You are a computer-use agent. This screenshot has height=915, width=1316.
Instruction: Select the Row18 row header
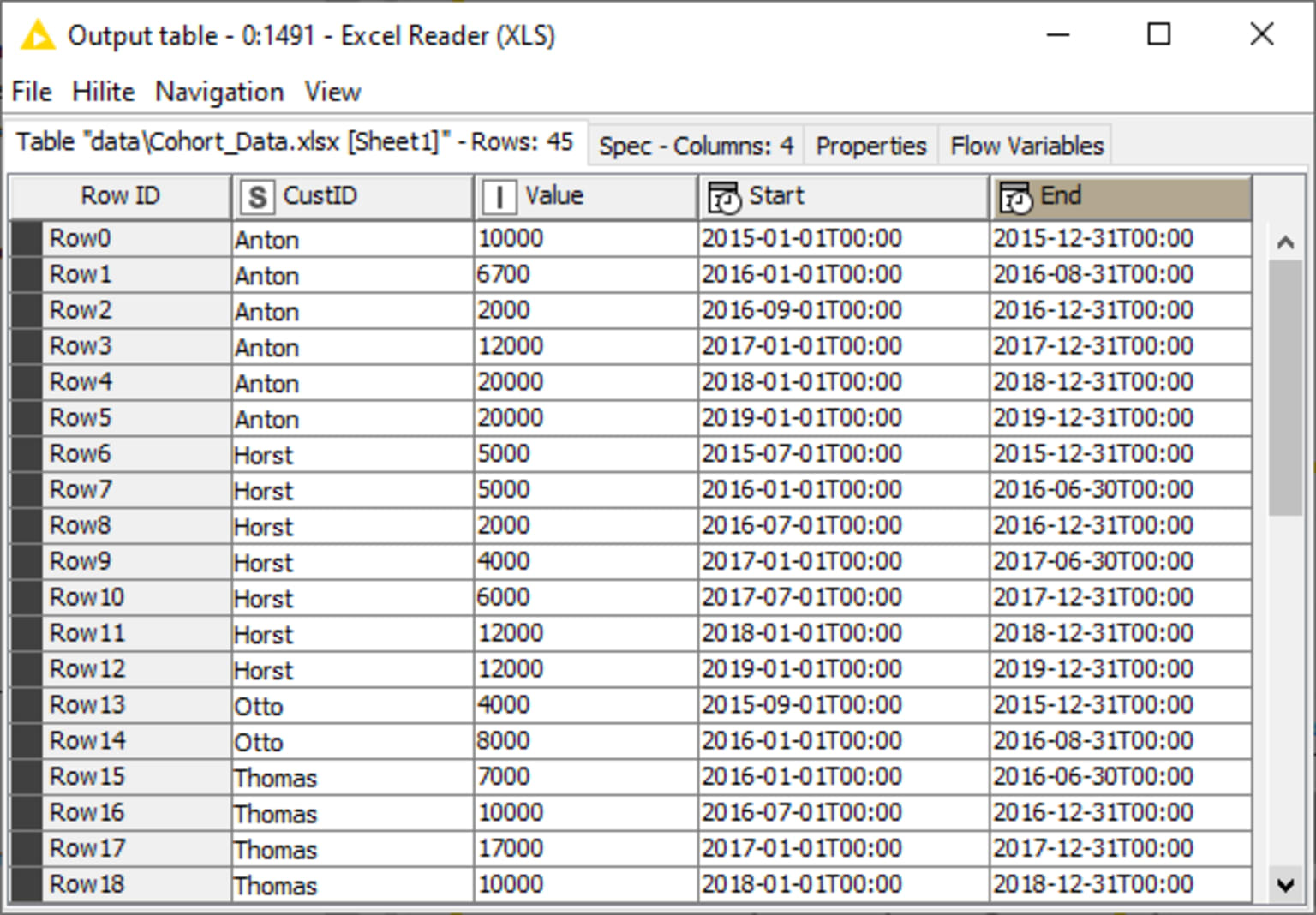click(120, 884)
